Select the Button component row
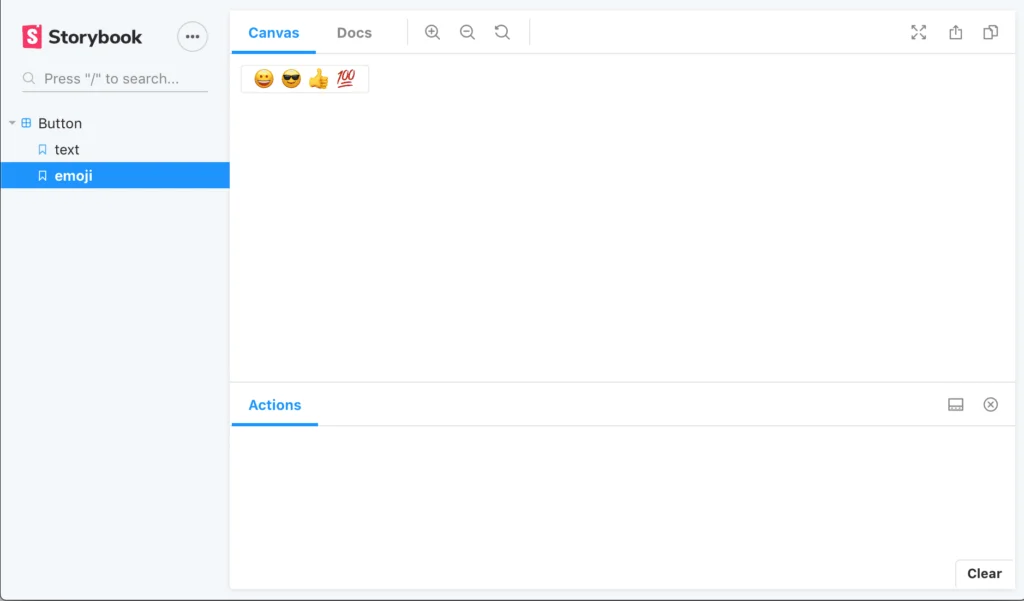 point(115,123)
